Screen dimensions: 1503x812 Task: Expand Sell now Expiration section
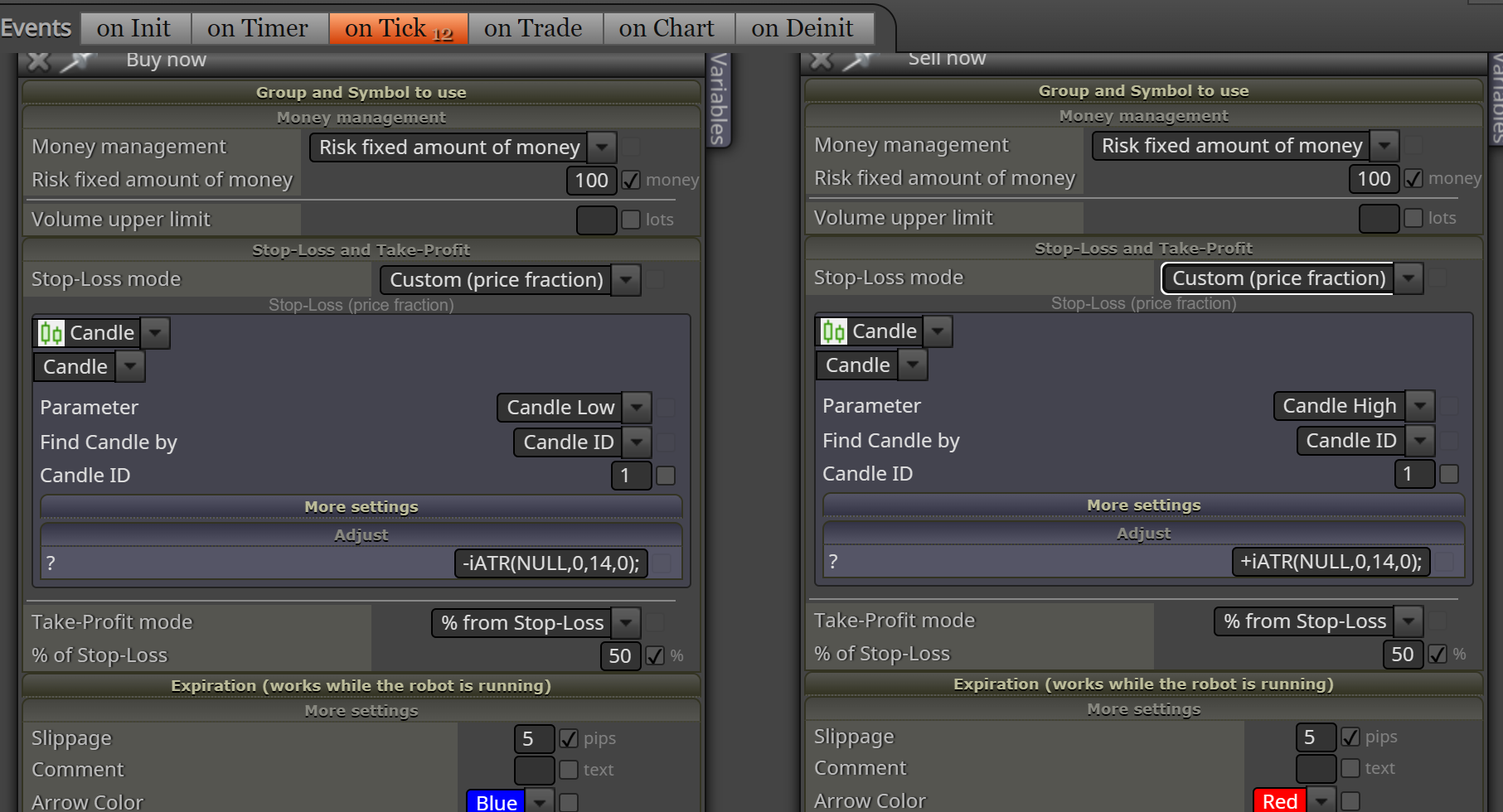pos(1144,684)
